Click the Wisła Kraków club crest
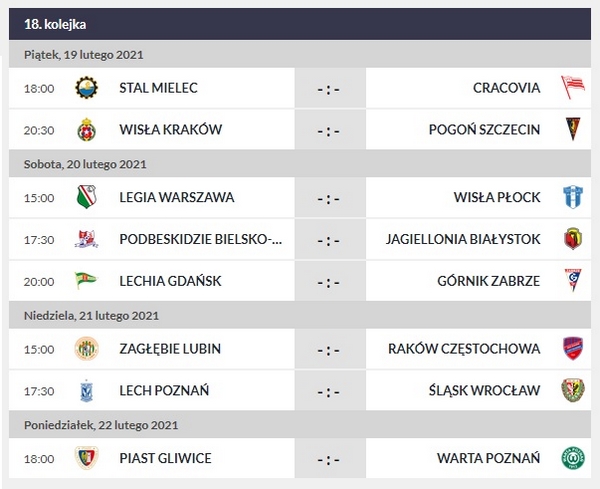The width and height of the screenshot is (600, 489). [86, 130]
